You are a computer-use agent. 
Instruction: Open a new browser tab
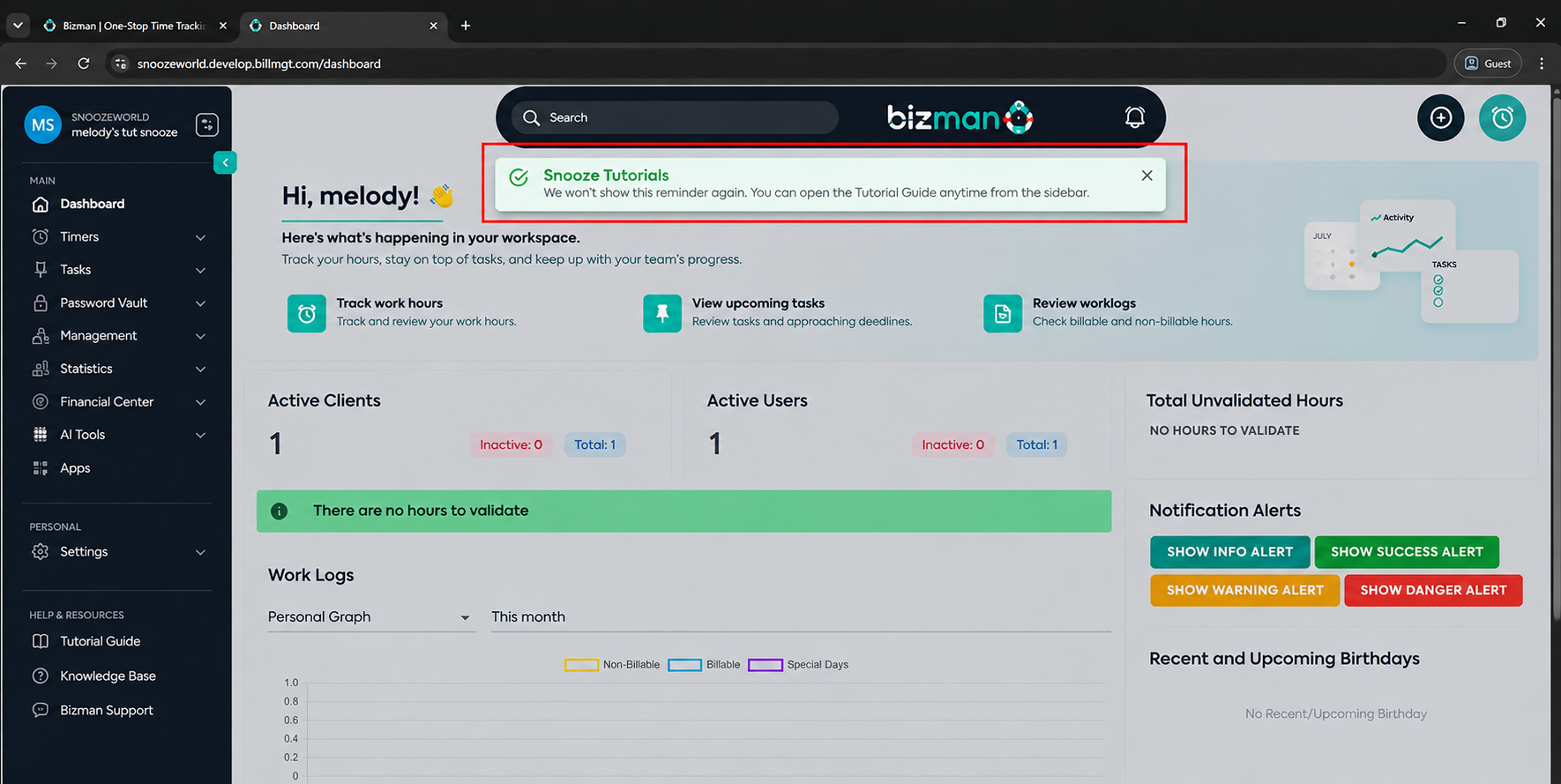click(x=466, y=26)
